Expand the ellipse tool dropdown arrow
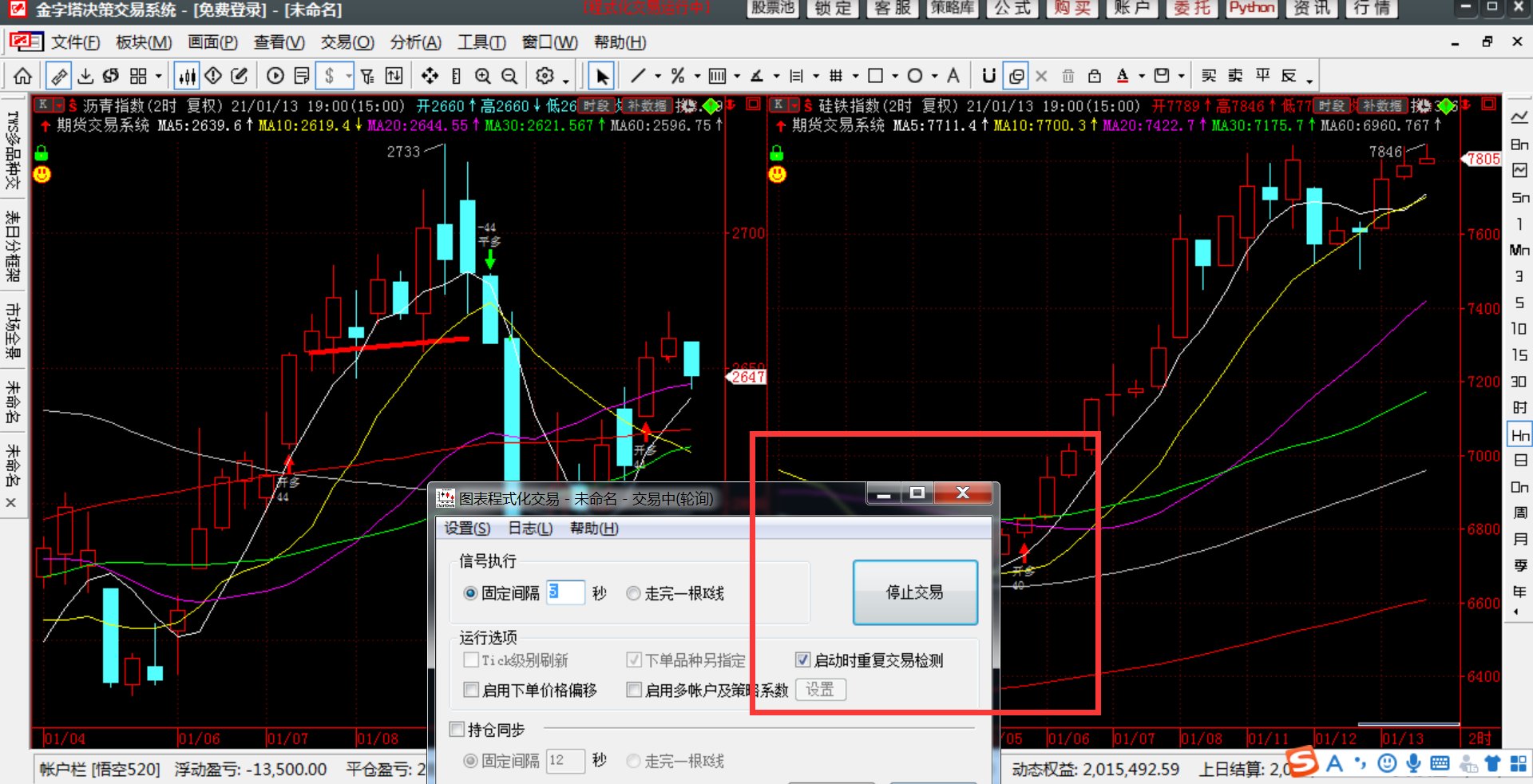 click(x=934, y=77)
